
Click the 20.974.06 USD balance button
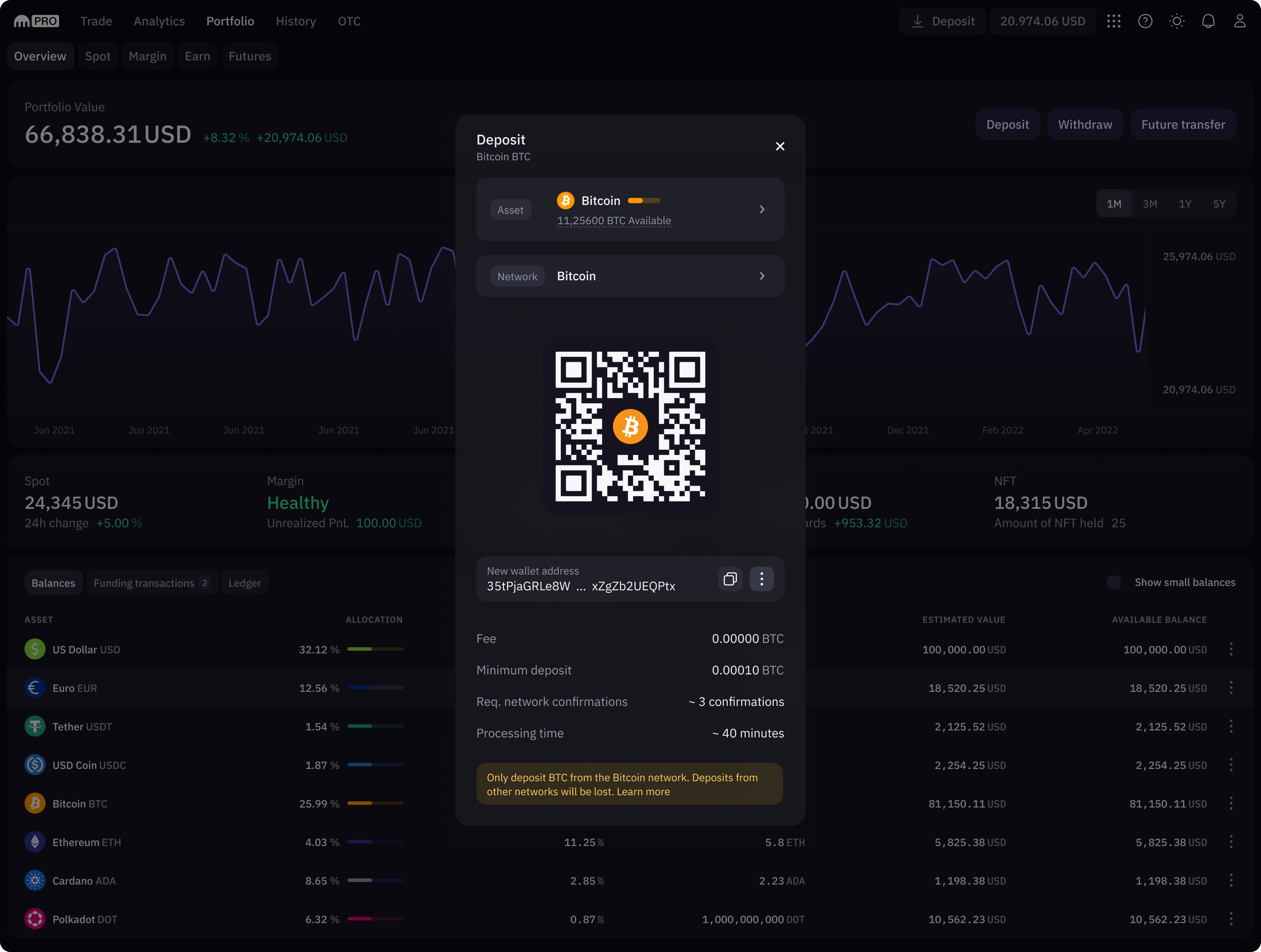pyautogui.click(x=1043, y=21)
